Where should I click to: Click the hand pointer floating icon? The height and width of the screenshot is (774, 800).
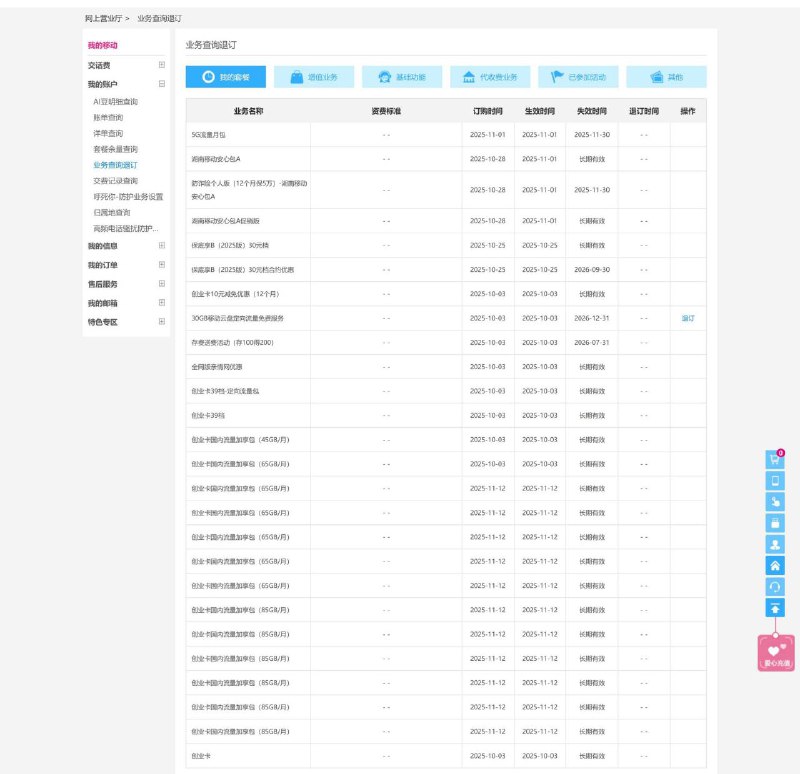tap(774, 501)
